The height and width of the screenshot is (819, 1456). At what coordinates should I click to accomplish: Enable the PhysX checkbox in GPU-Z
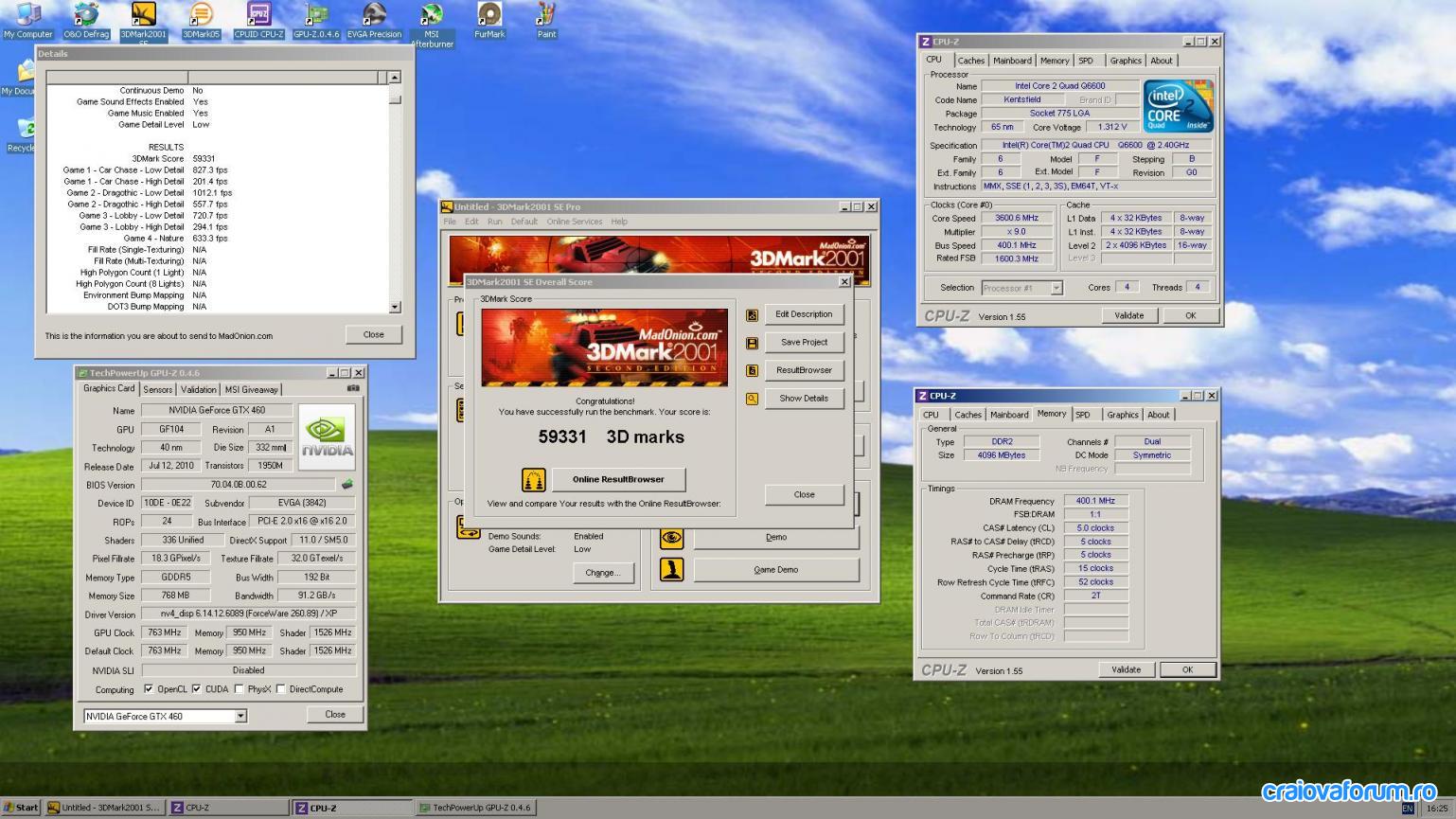239,689
